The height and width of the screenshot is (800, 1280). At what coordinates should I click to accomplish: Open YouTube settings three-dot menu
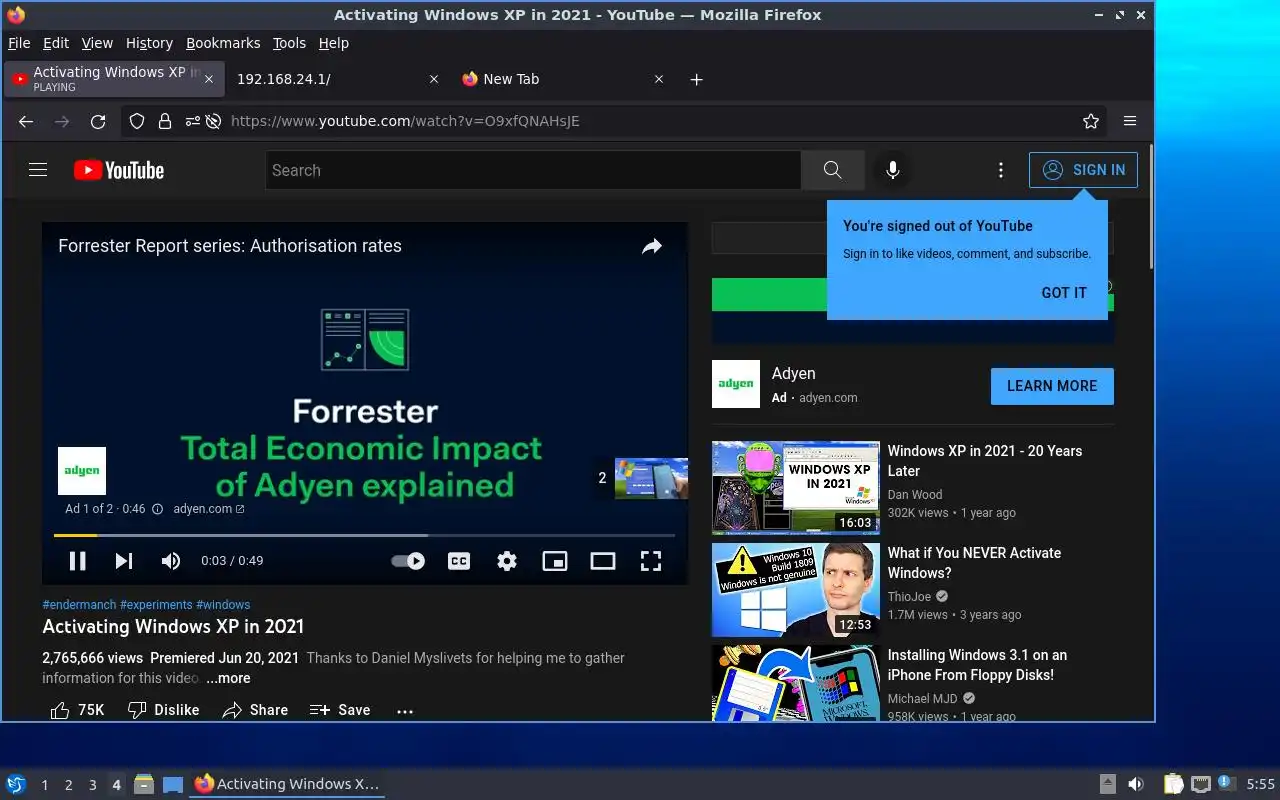[1000, 170]
